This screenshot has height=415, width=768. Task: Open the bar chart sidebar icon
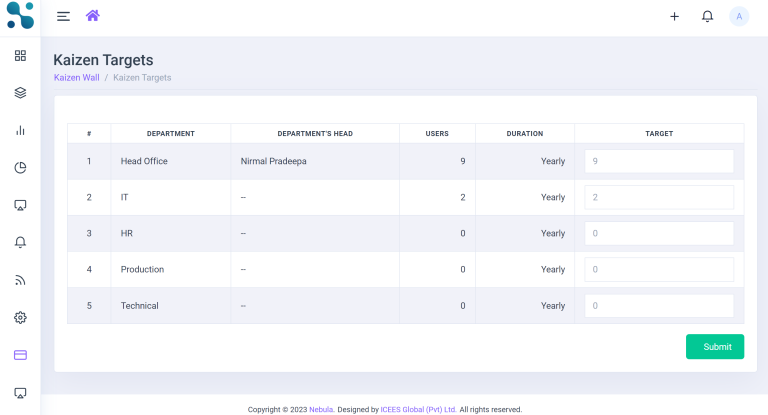[20, 130]
